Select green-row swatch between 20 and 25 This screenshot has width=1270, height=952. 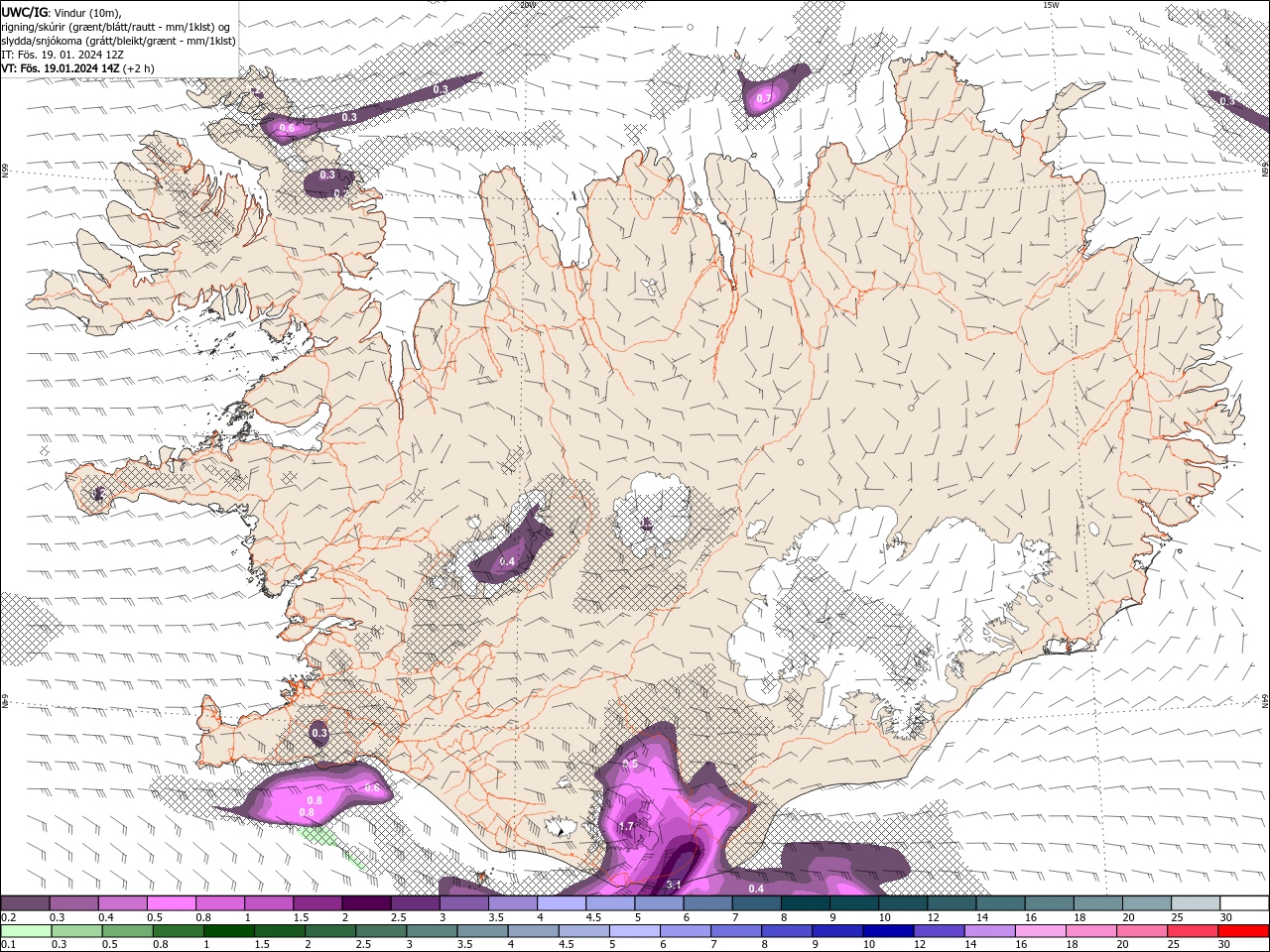(1141, 931)
